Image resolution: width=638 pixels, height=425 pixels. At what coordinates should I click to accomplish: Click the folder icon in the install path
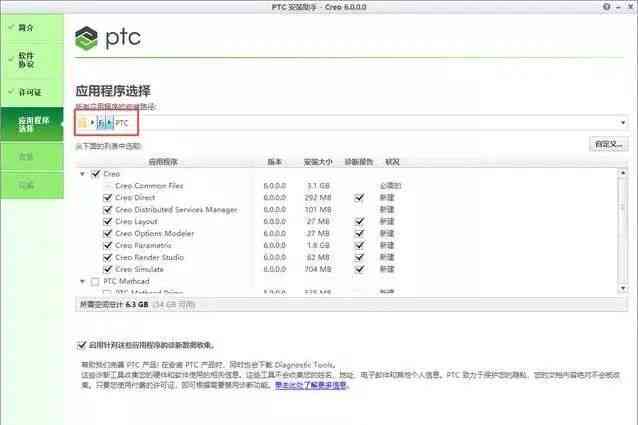coord(83,123)
